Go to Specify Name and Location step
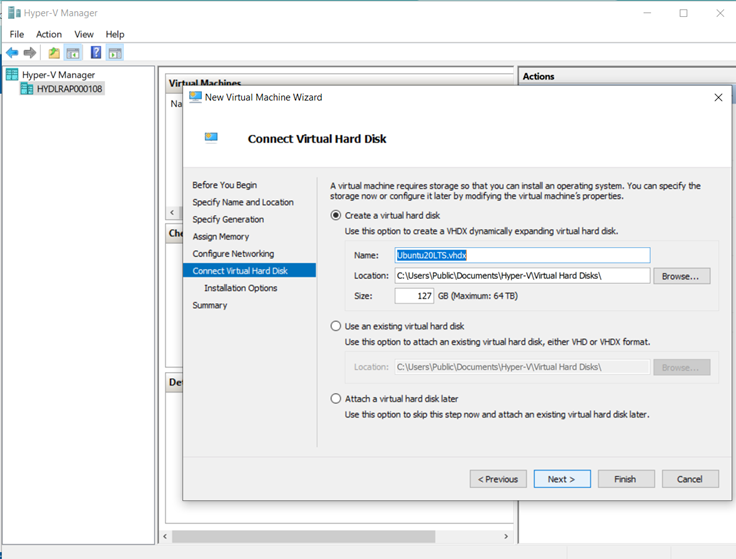 [243, 202]
